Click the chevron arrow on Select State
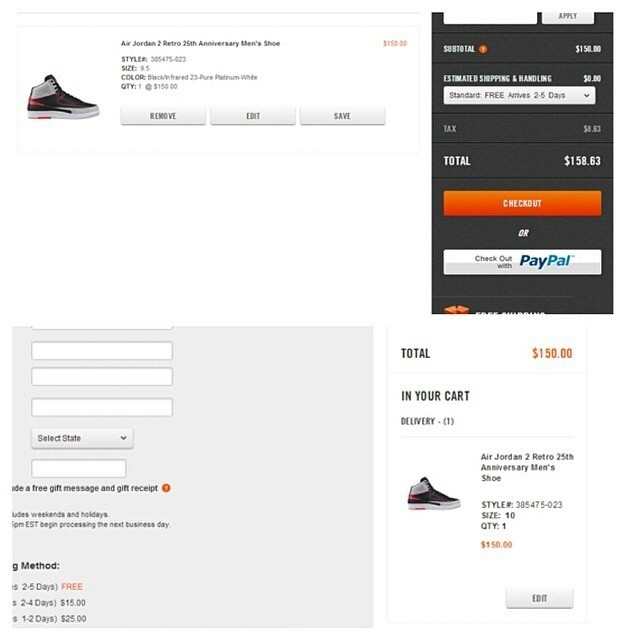The width and height of the screenshot is (640, 640). (123, 438)
